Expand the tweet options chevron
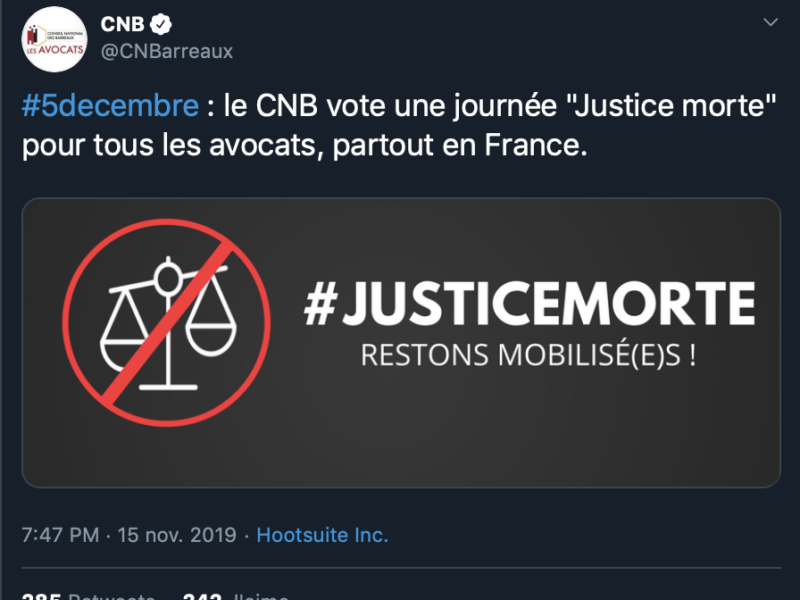800x600 pixels. pyautogui.click(x=770, y=22)
